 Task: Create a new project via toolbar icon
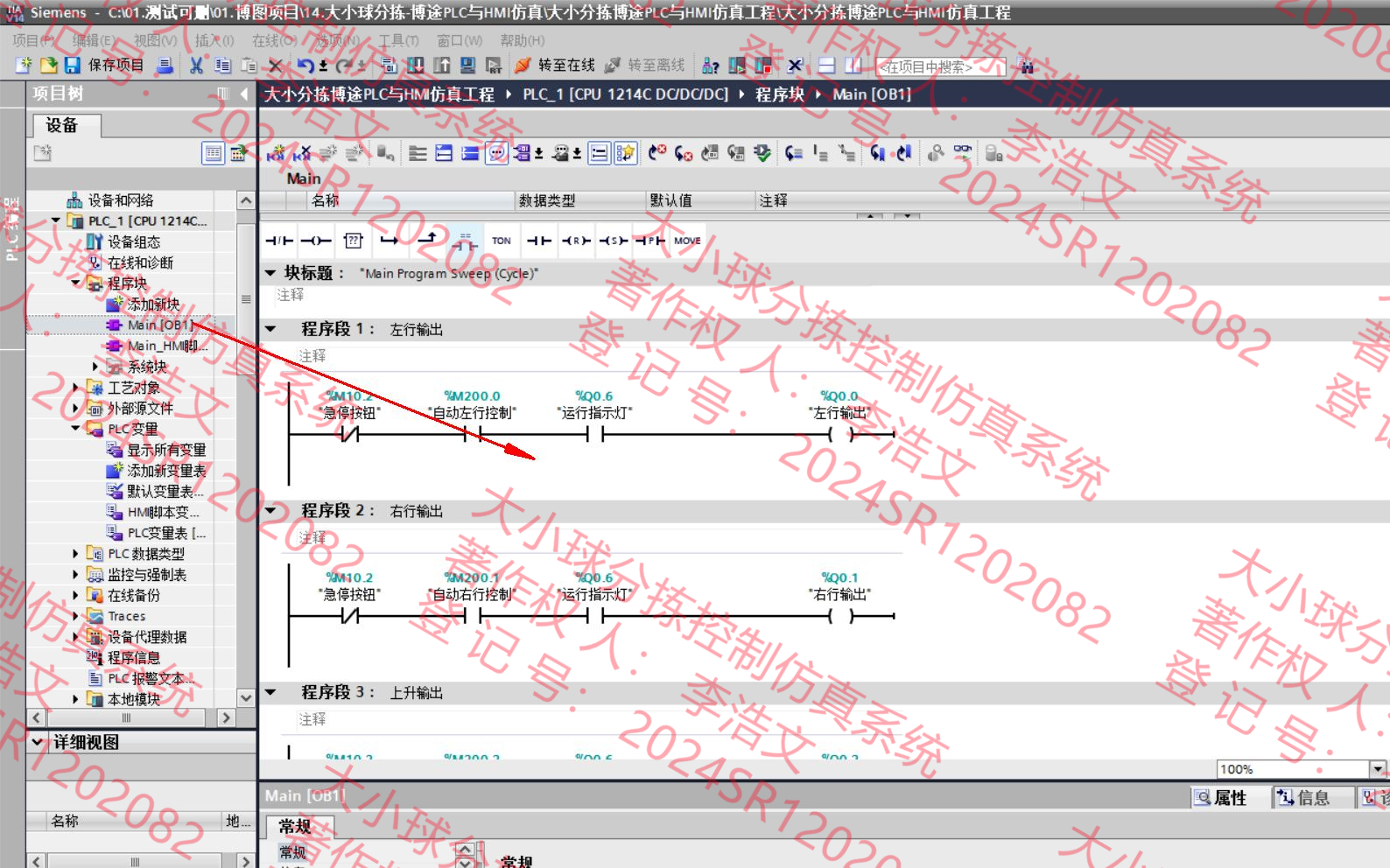(x=24, y=66)
